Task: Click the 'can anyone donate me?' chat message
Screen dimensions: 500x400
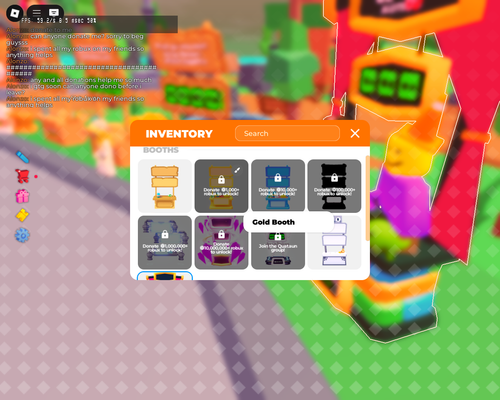Action: (x=75, y=39)
